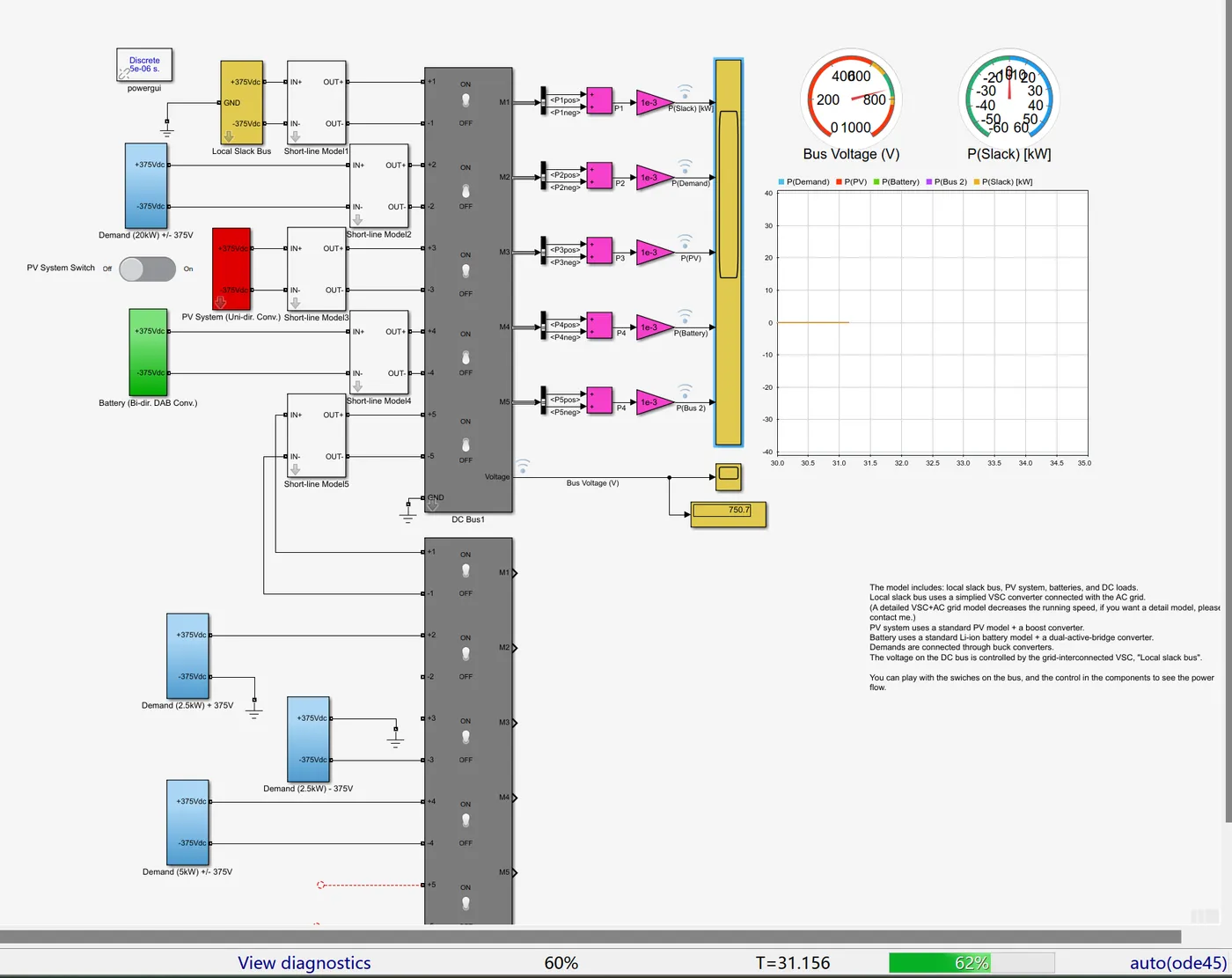Screen dimensions: 1232x978
Task: Toggle lower DC bus switch for port 1
Action: [x=466, y=571]
